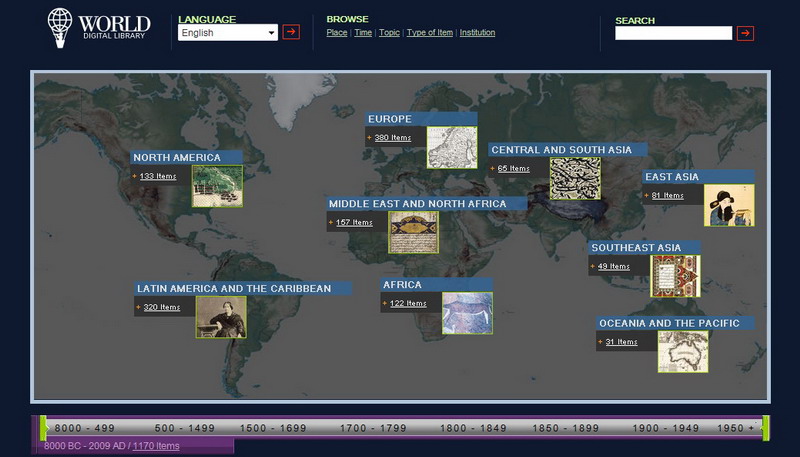Open Central and South Asia 65 Items link

[513, 168]
